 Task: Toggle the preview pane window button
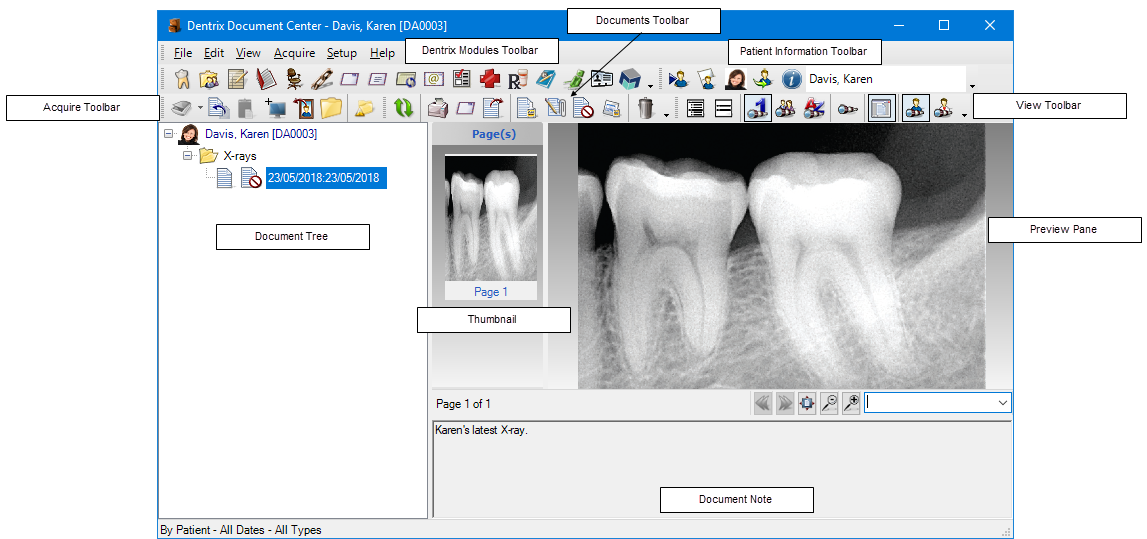[881, 109]
